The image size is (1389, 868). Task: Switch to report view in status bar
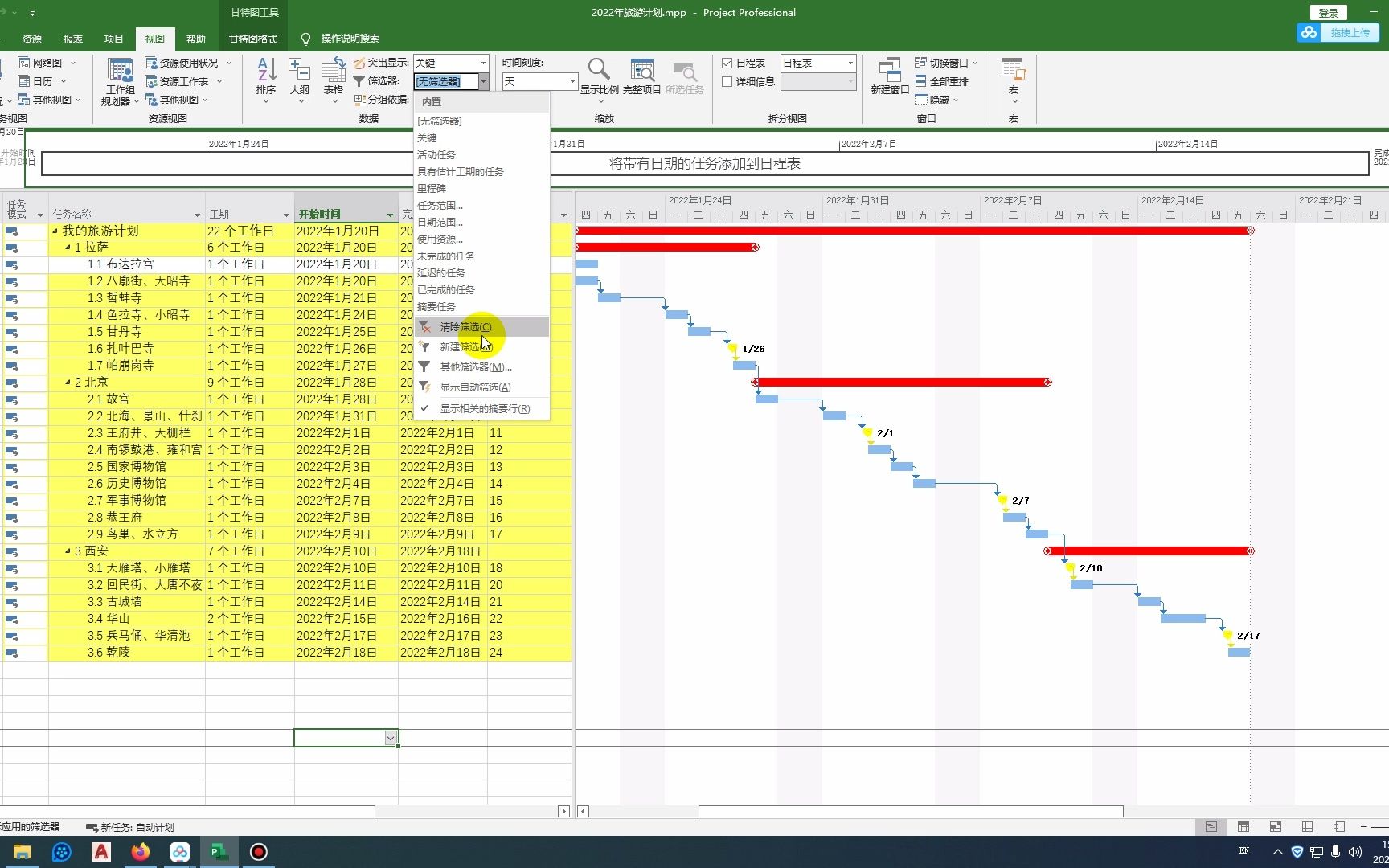pos(1339,827)
